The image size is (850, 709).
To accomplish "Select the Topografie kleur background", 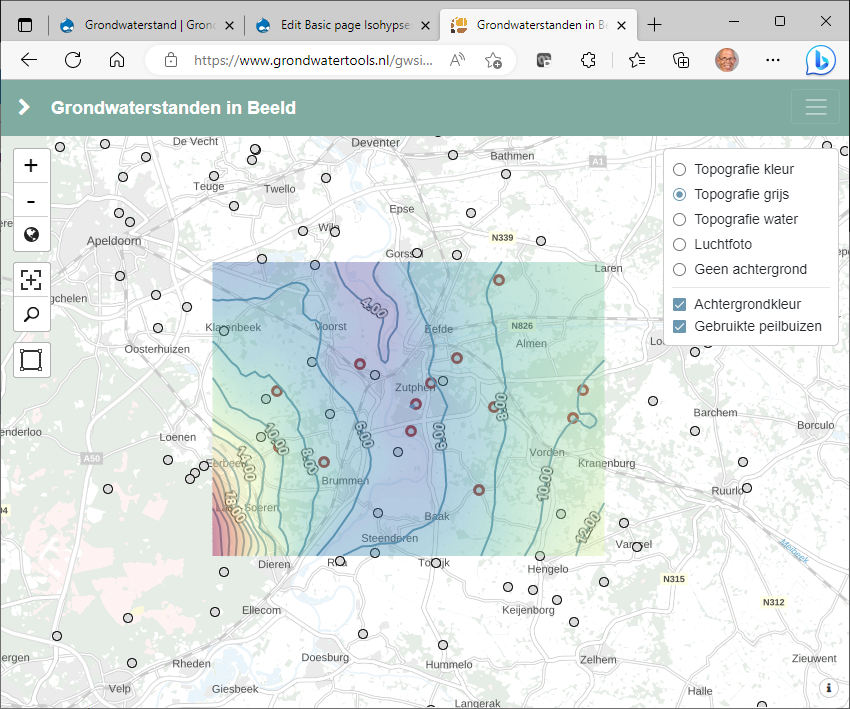I will tap(679, 170).
